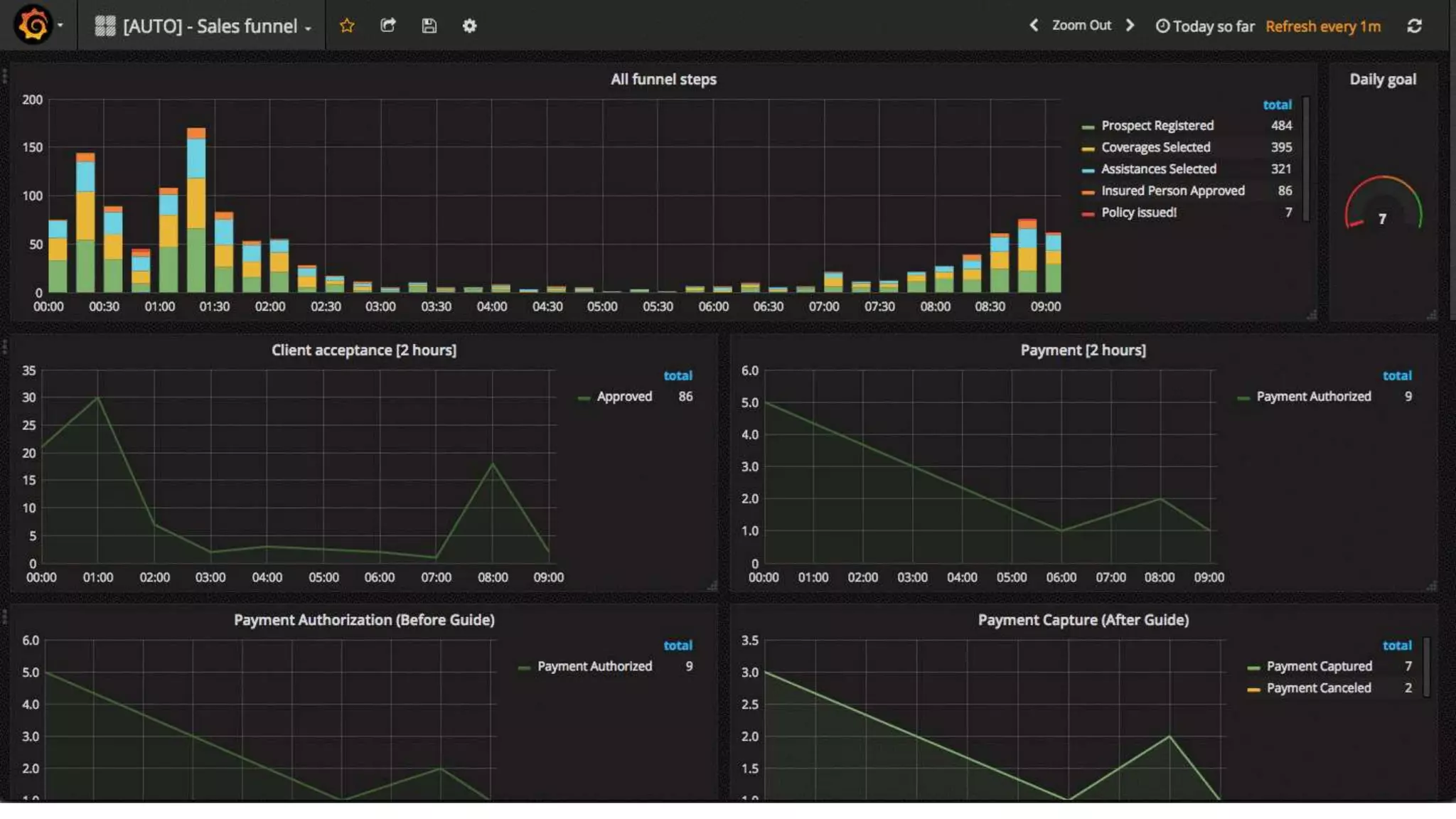The image size is (1456, 819).
Task: Click the Coverages Selected yellow color swatch
Action: 1088,149
